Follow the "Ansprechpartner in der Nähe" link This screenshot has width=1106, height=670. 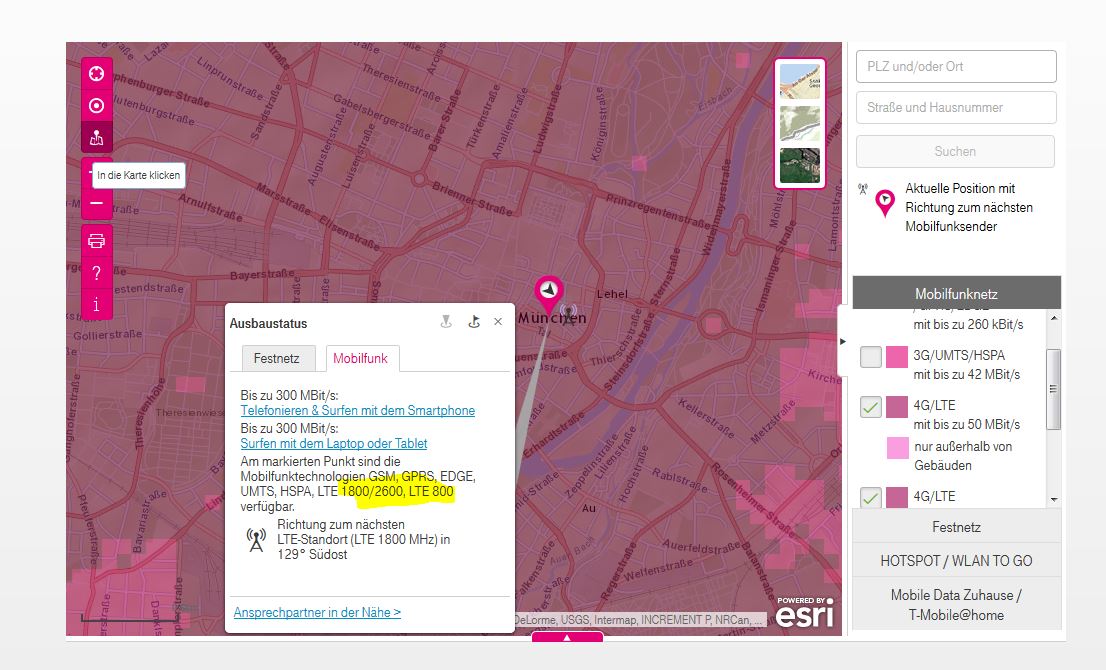pyautogui.click(x=317, y=612)
